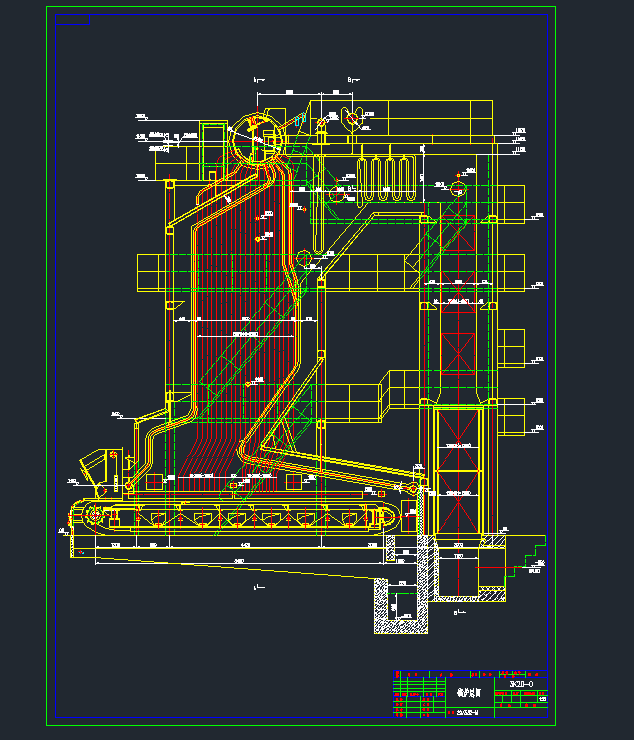Click the small blue rectangle in top-left corner
This screenshot has width=634, height=740.
pos(72,20)
